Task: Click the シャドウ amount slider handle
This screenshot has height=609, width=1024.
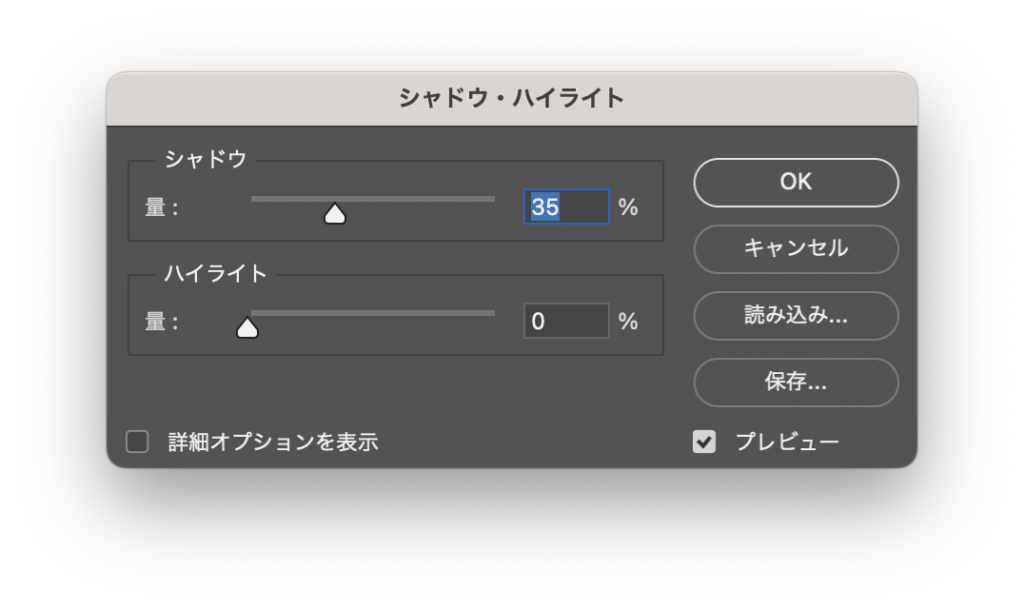Action: click(335, 213)
